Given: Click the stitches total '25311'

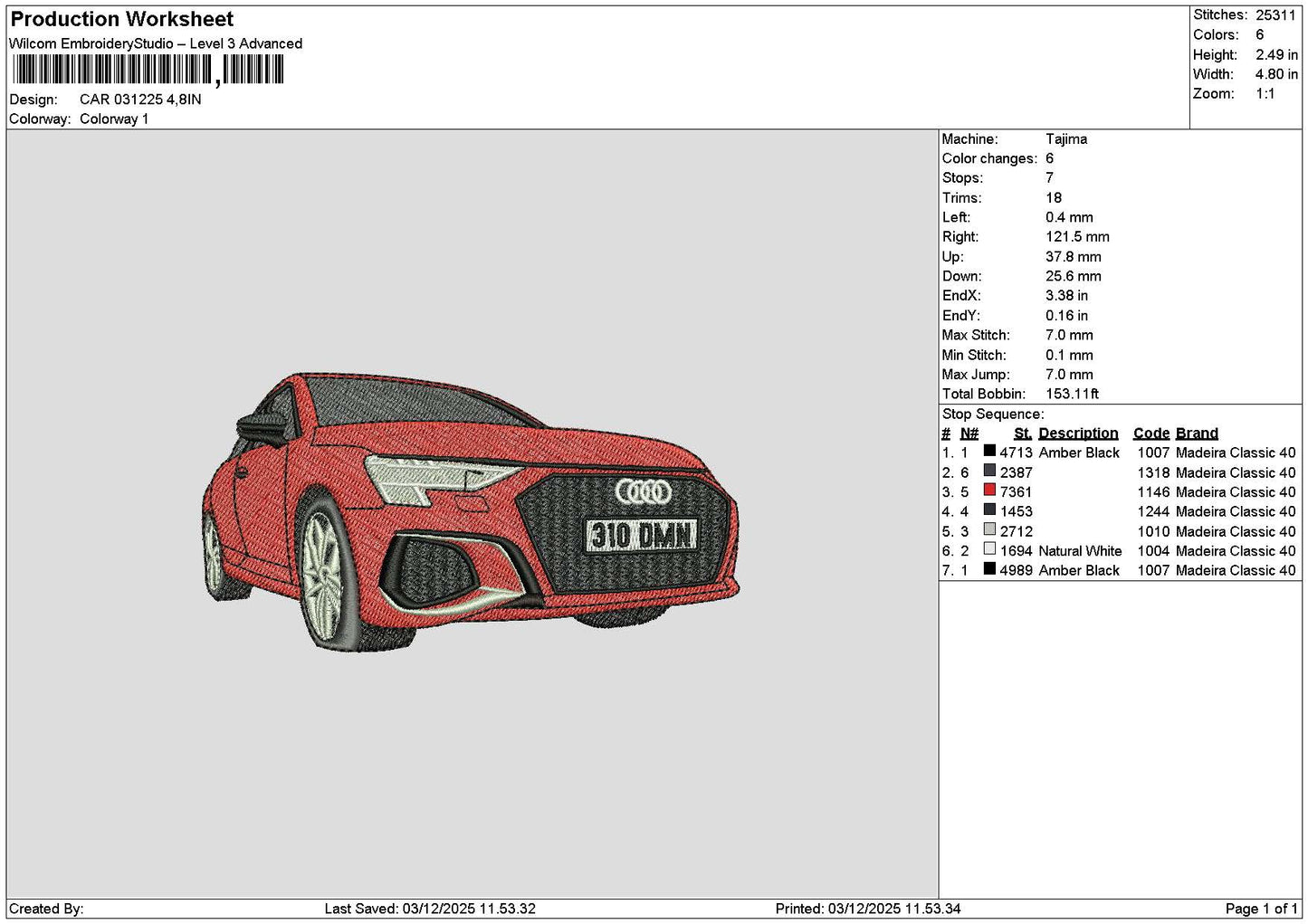Looking at the screenshot, I should coord(1276,15).
